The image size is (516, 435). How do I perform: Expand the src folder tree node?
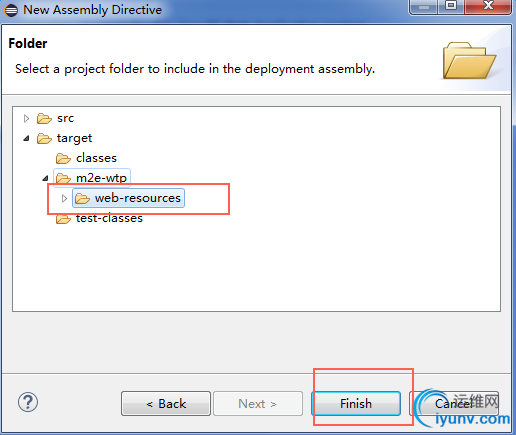26,118
